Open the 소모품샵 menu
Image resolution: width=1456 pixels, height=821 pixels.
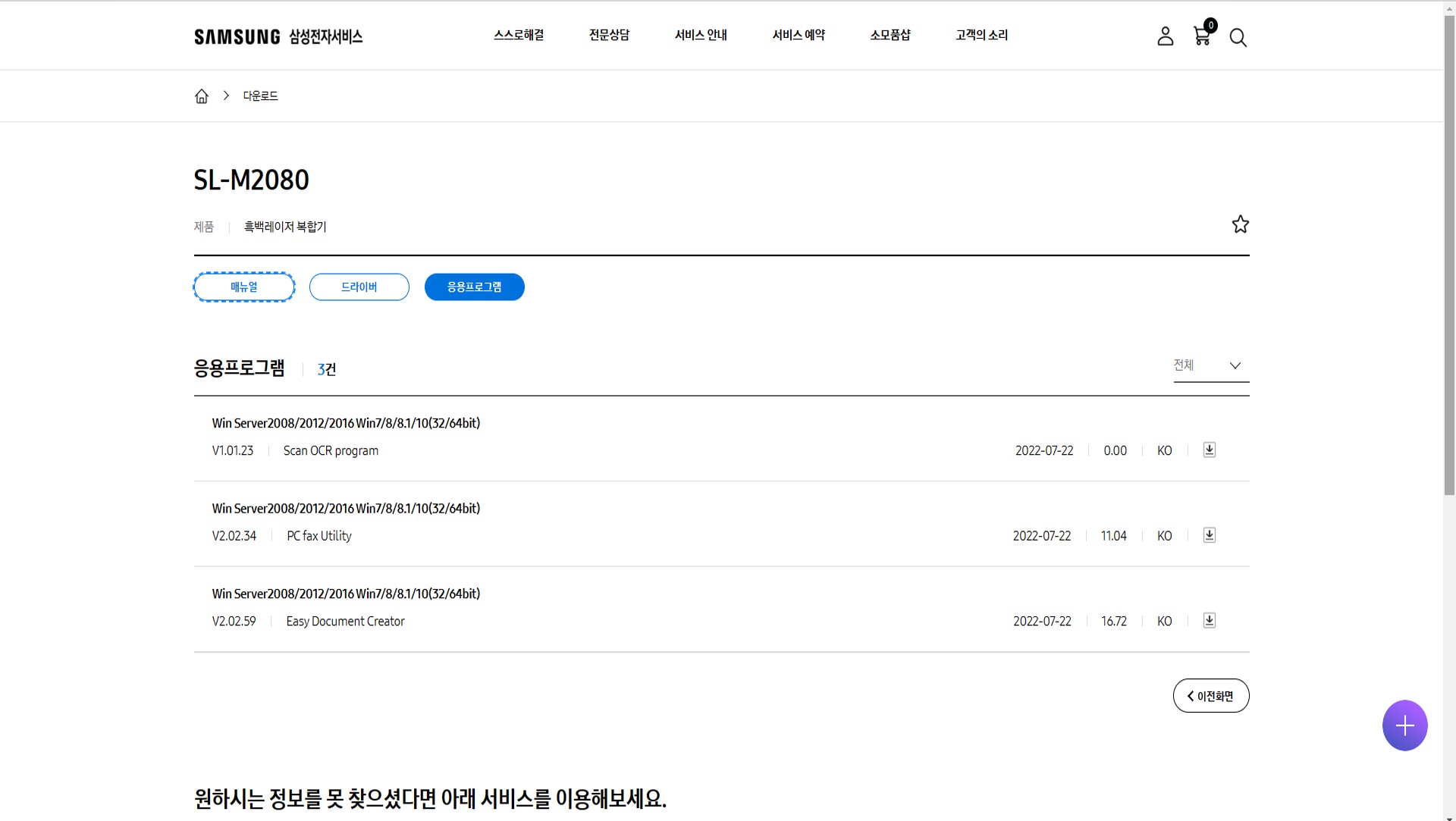pos(890,35)
